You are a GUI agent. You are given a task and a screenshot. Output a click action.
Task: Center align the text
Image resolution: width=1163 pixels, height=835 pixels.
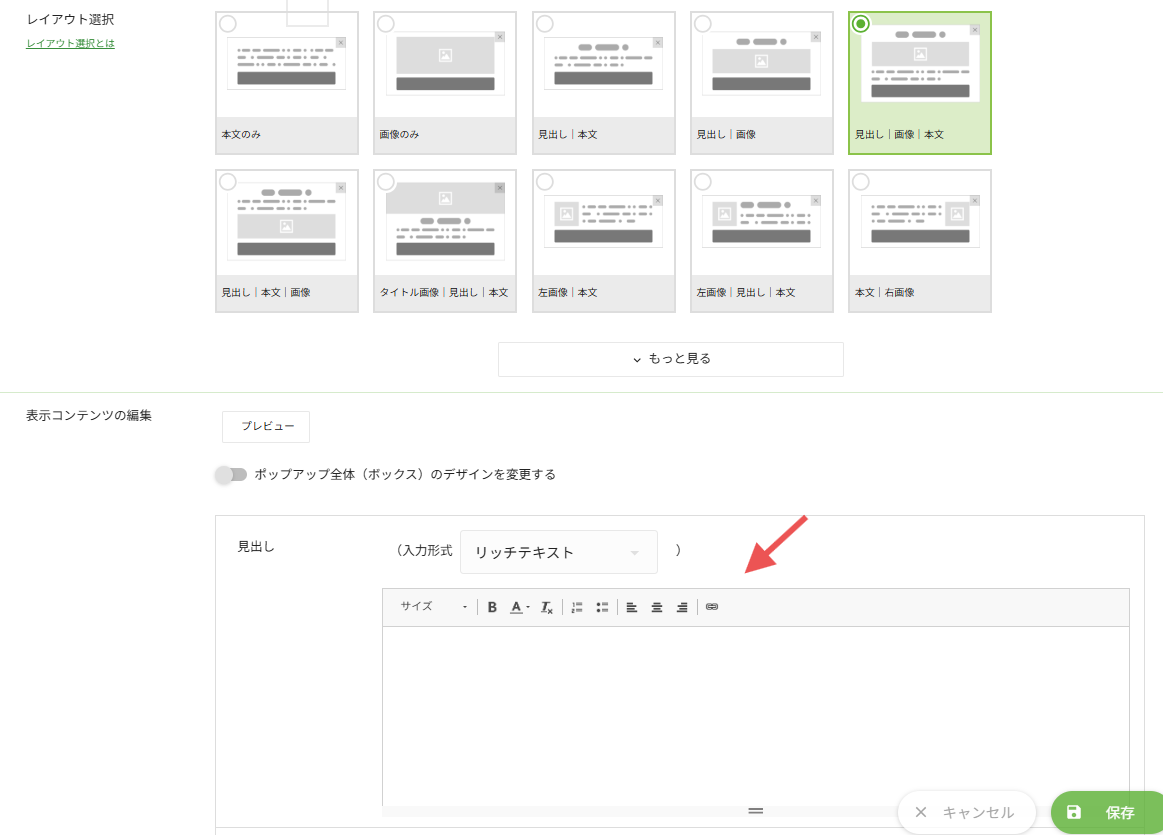click(657, 607)
